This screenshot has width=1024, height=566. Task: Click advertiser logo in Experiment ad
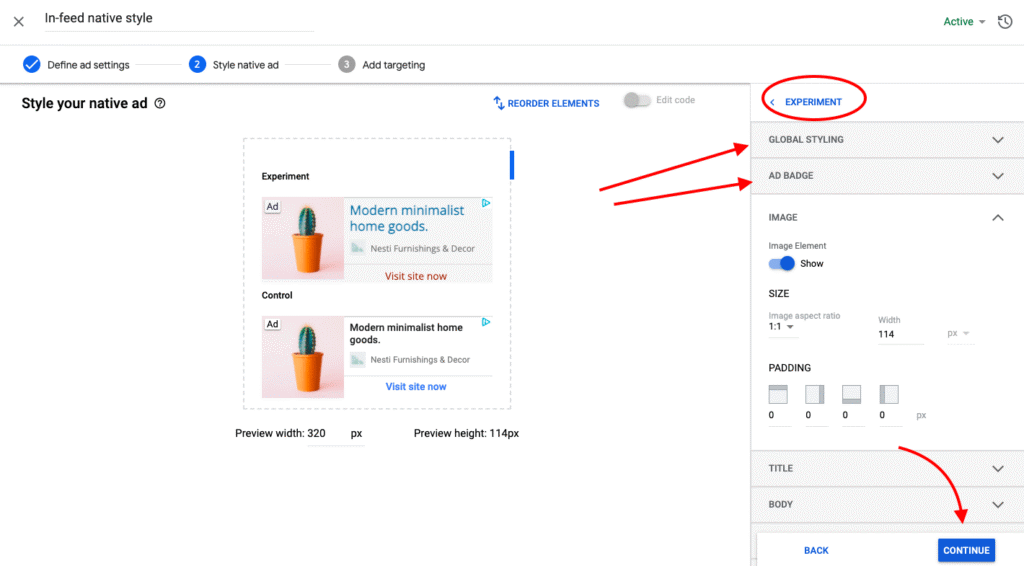point(357,248)
